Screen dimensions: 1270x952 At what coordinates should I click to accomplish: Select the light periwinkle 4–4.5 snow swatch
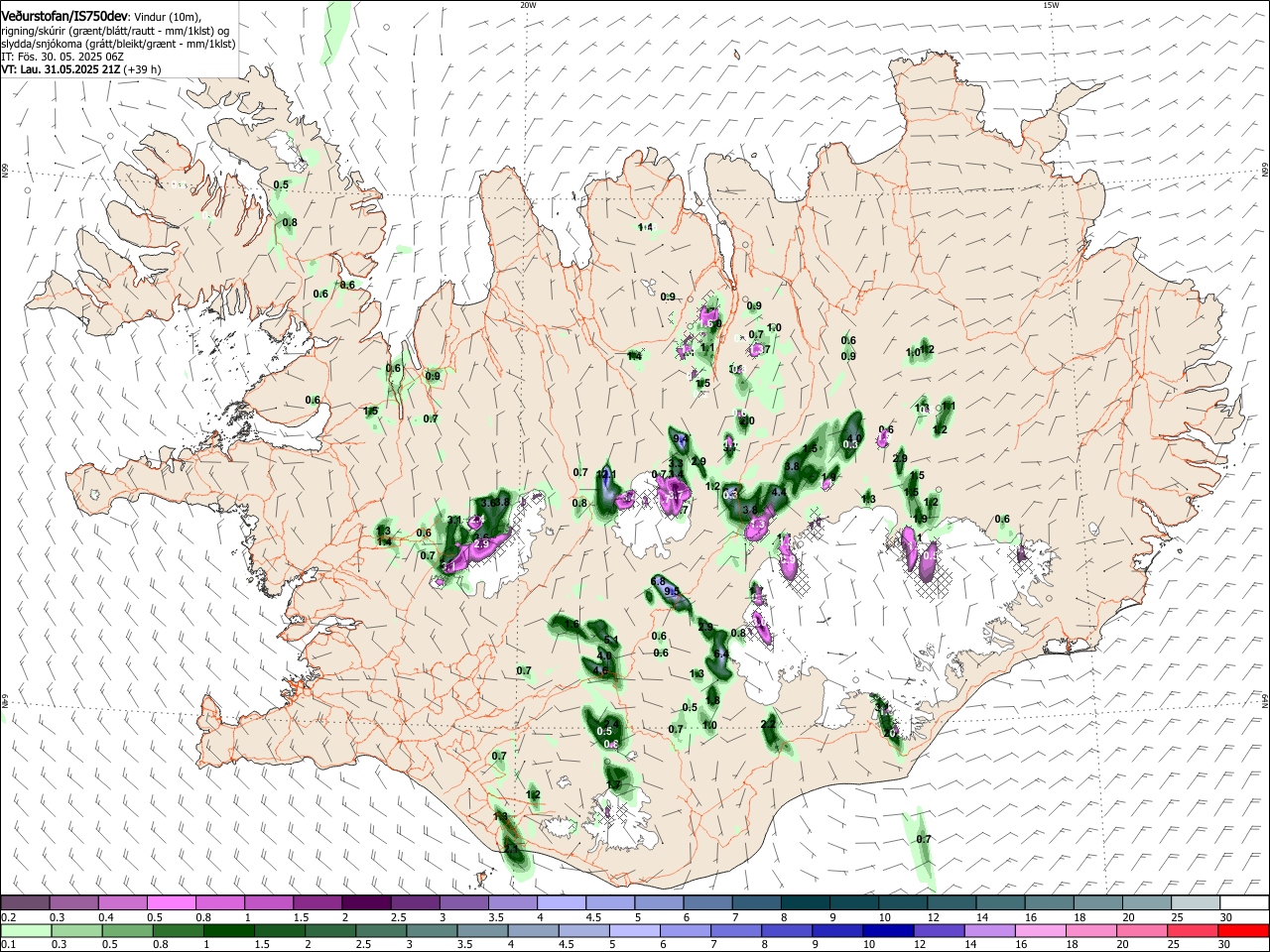[561, 902]
